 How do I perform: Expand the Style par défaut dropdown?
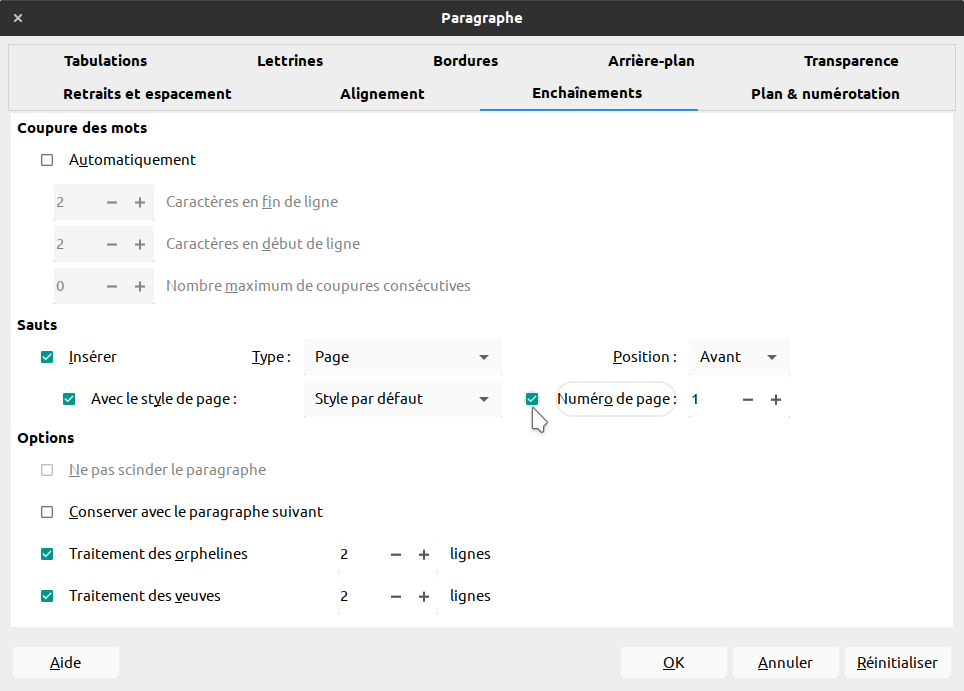pos(403,399)
